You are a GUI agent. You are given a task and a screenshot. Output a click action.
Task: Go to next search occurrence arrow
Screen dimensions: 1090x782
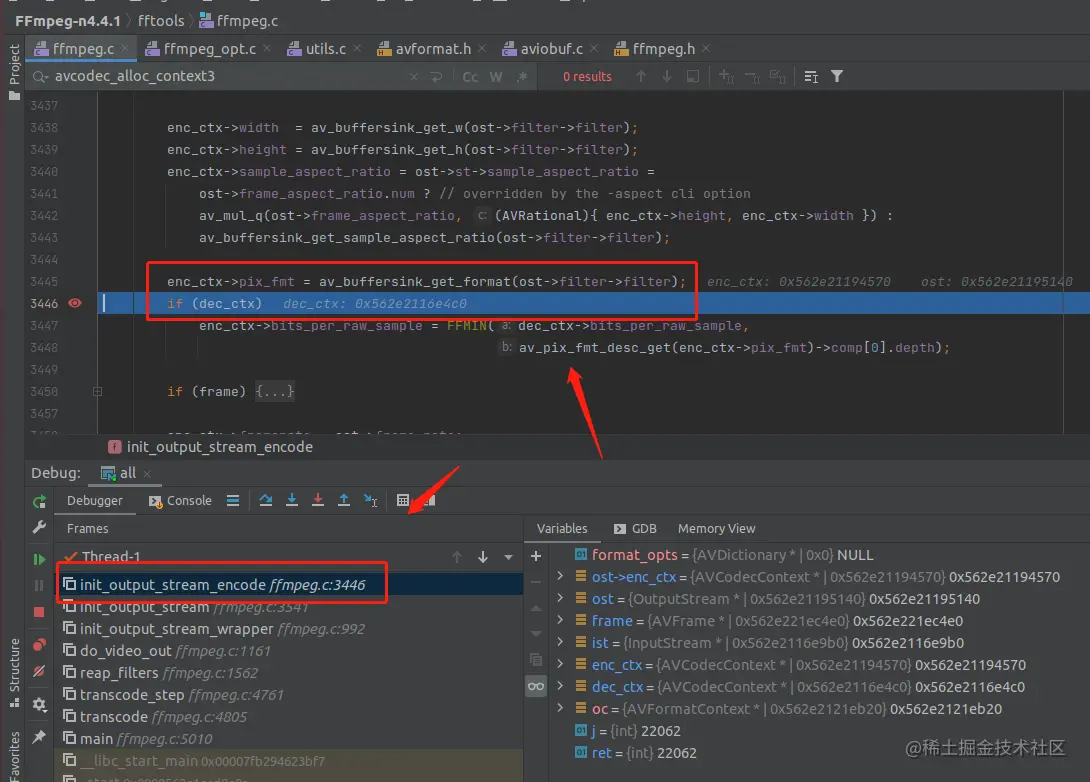pos(667,76)
